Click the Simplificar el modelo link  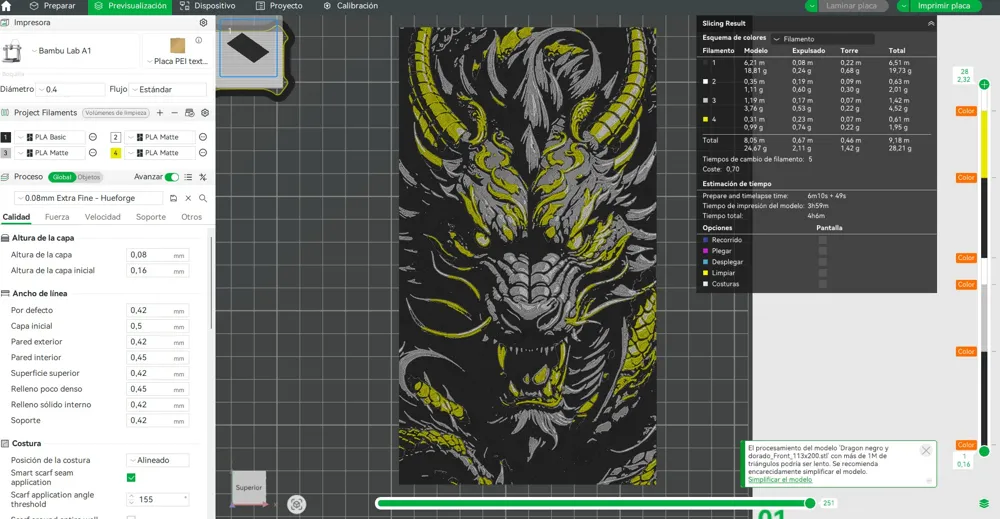[780, 479]
